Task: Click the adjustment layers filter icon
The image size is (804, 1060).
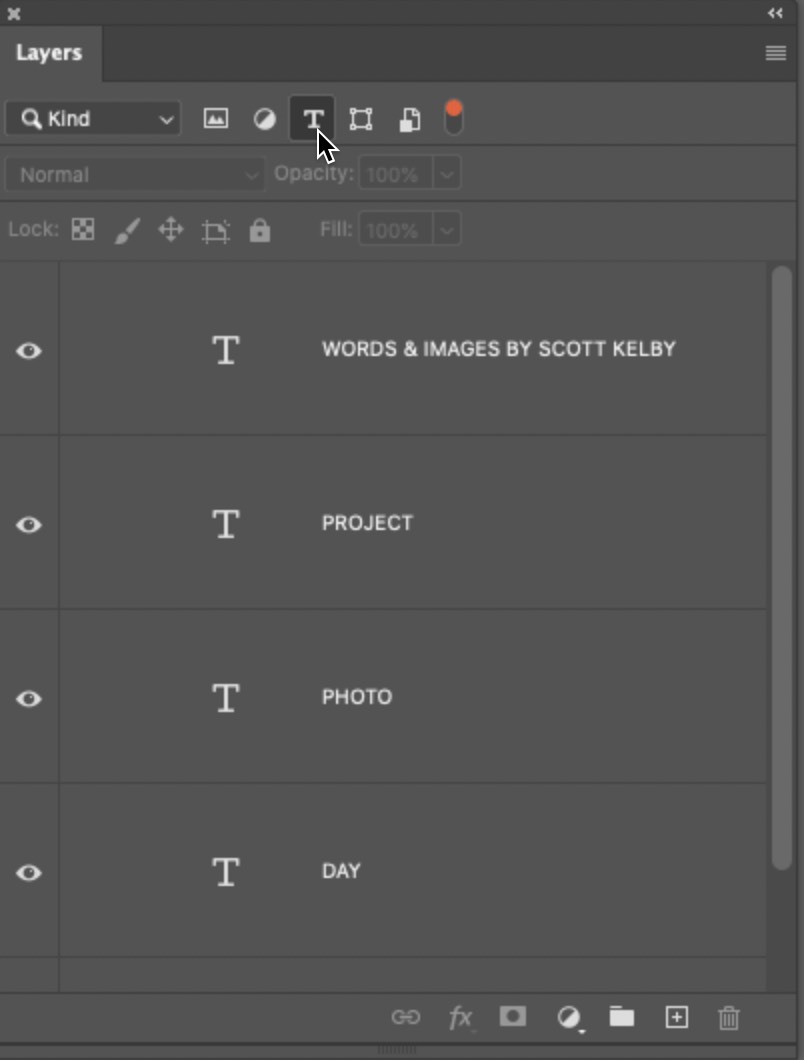Action: point(264,118)
